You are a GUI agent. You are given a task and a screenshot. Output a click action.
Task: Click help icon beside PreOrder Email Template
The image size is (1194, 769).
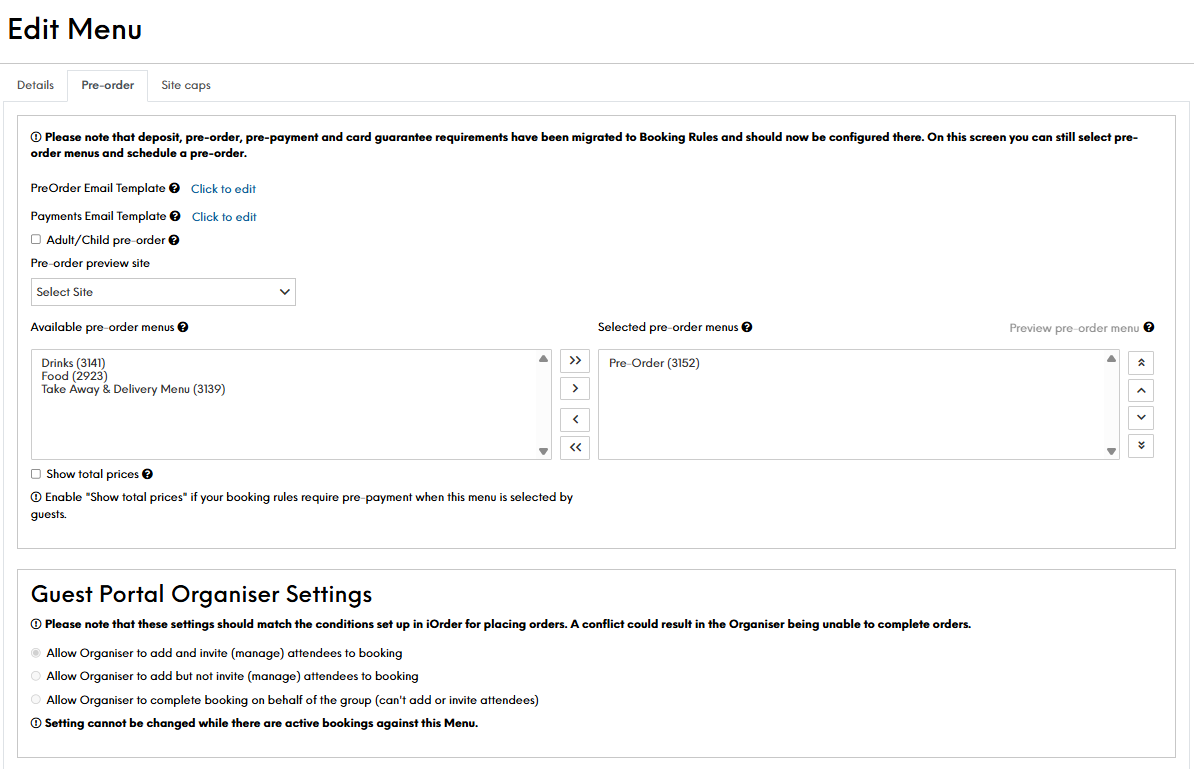pyautogui.click(x=175, y=188)
